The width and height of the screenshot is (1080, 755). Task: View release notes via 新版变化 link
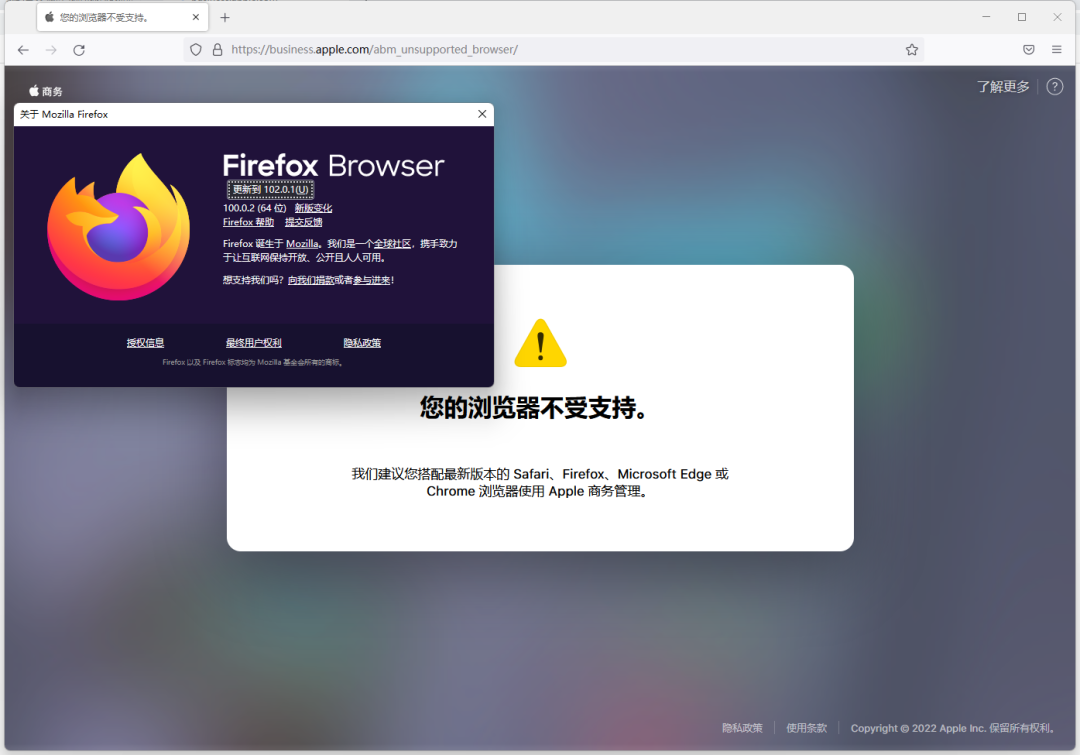tap(313, 207)
